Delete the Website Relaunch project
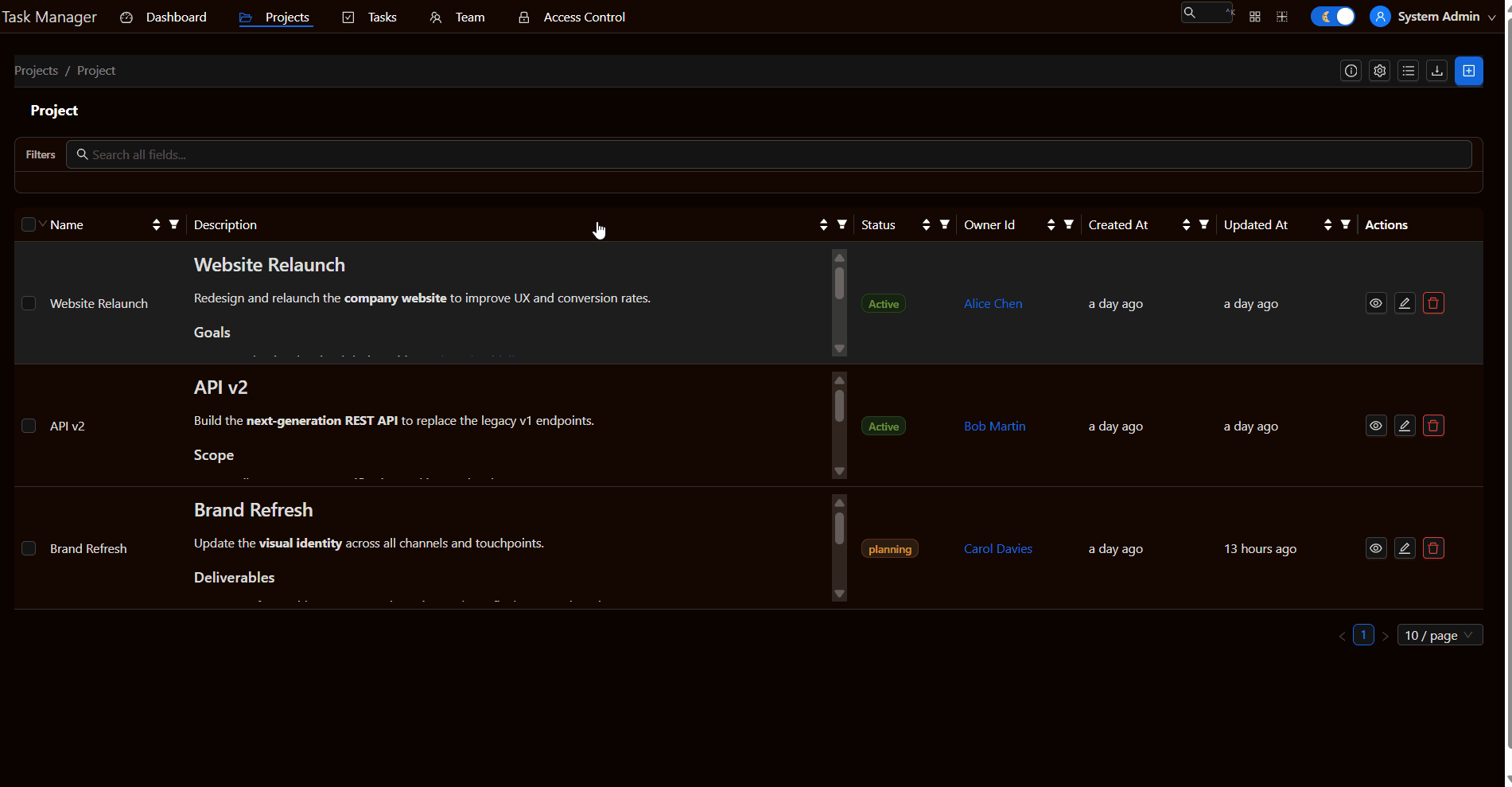Screen dimensions: 1512x787 [1433, 303]
